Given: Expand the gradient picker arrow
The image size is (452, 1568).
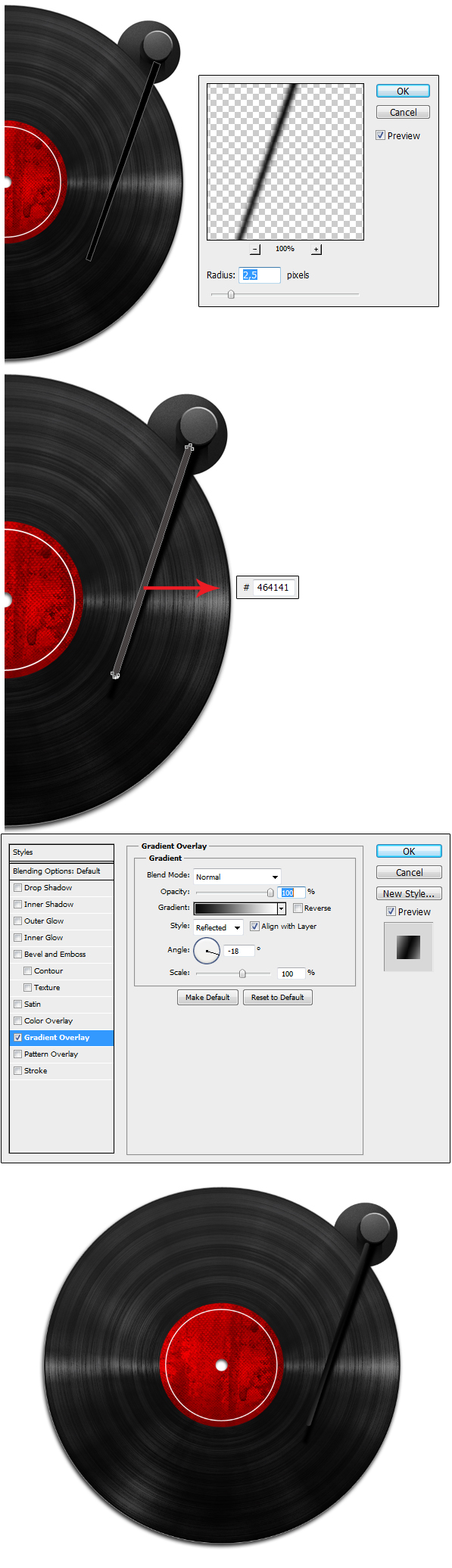Looking at the screenshot, I should (282, 908).
